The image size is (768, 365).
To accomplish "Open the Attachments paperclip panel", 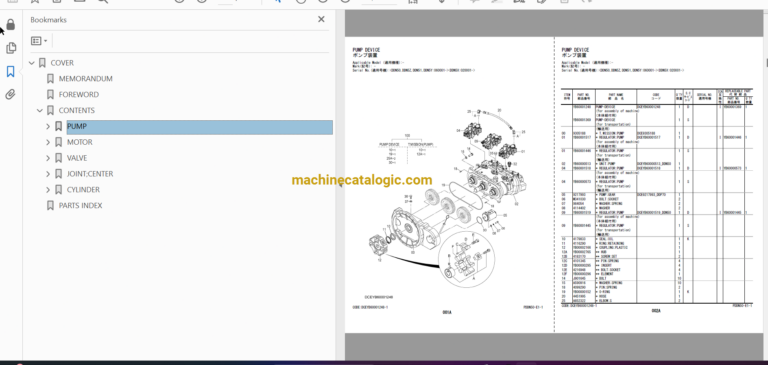I will [11, 94].
